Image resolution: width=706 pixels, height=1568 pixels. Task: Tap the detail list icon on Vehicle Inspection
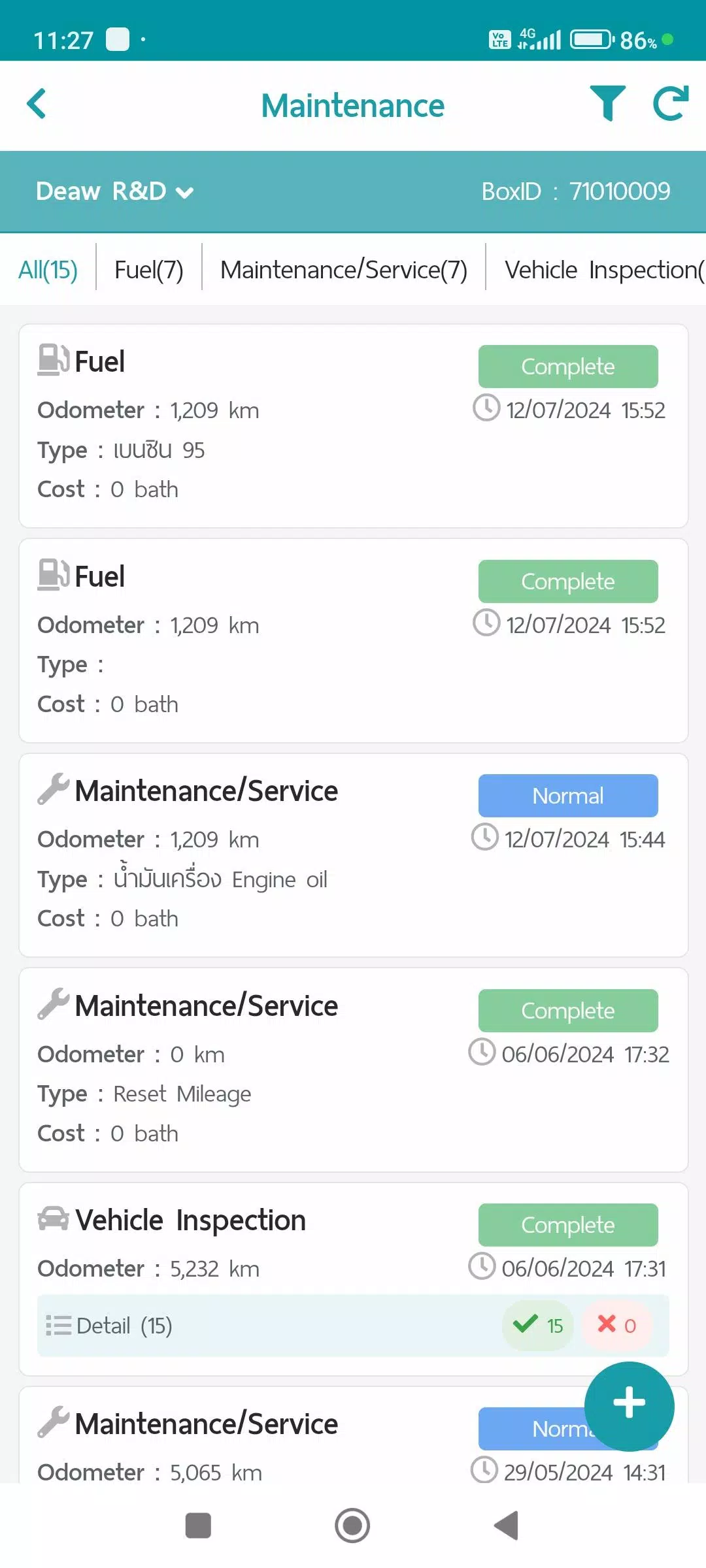[x=59, y=1324]
